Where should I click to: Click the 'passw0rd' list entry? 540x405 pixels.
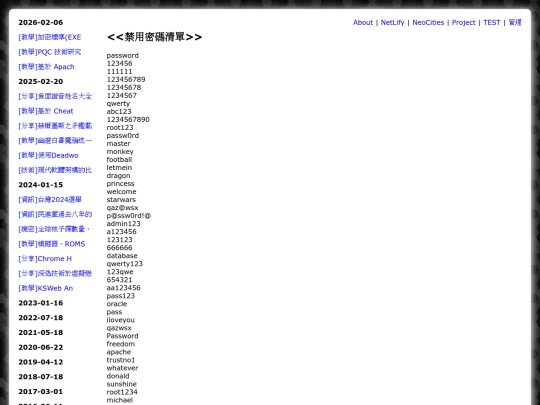click(x=123, y=136)
